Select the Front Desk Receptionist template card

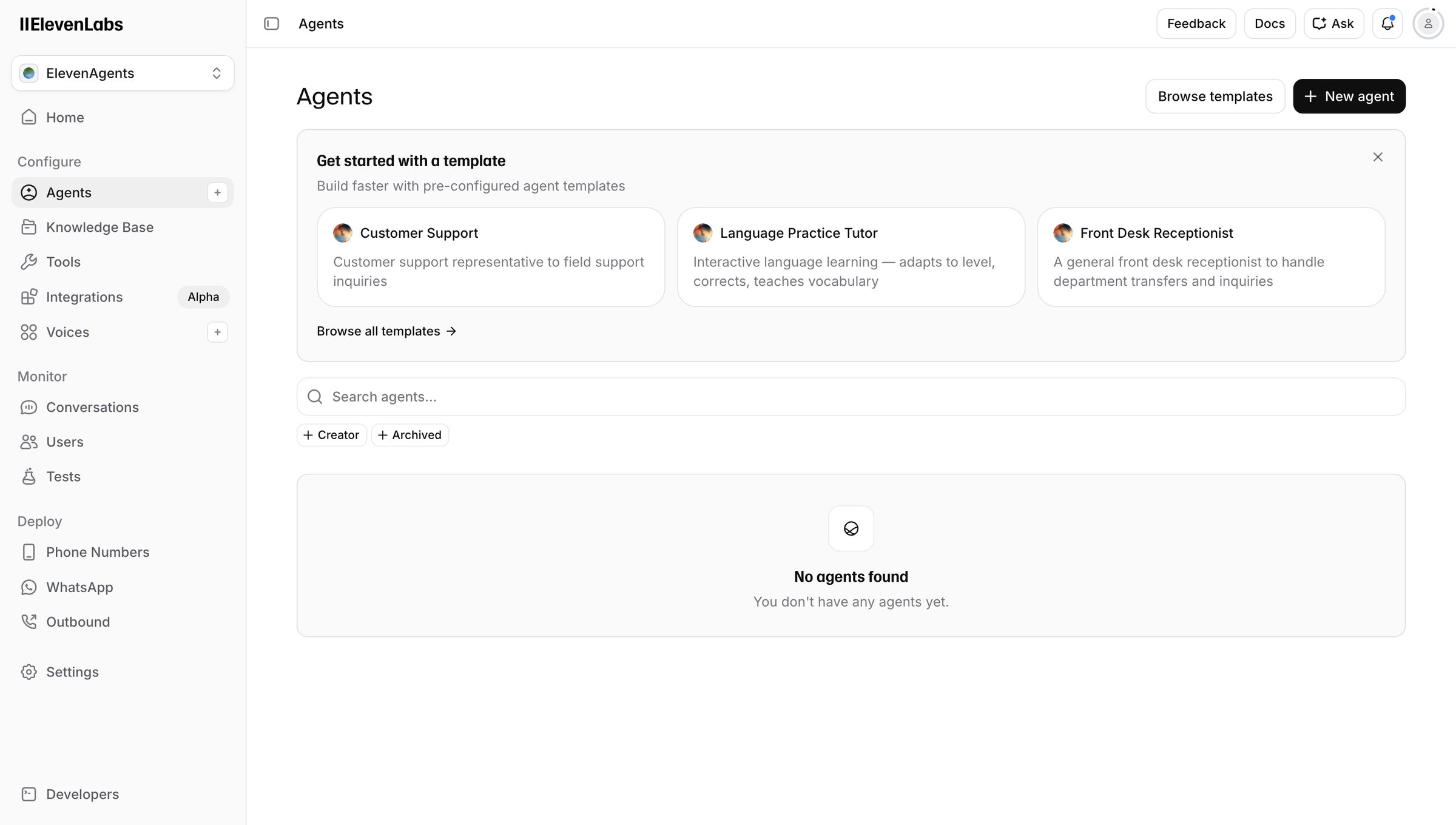[1211, 257]
